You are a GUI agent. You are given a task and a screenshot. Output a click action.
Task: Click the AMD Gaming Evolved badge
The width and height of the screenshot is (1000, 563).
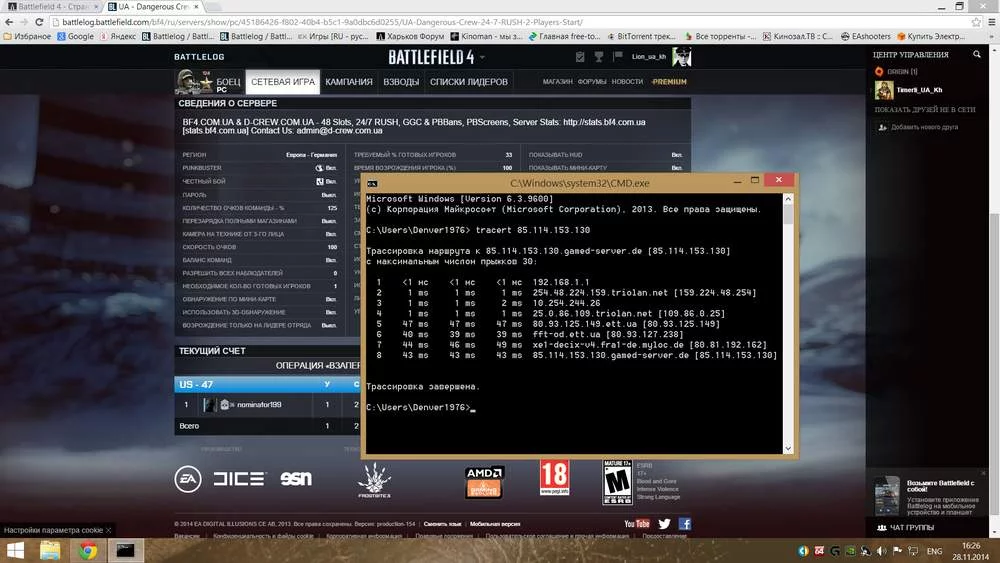(x=485, y=482)
